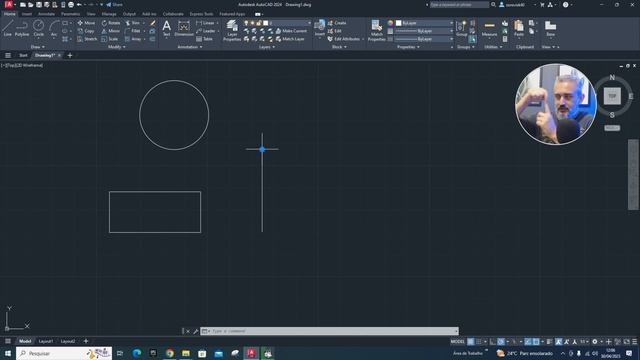This screenshot has width=640, height=360.
Task: Expand the Annotation panel dropdown
Action: click(190, 47)
